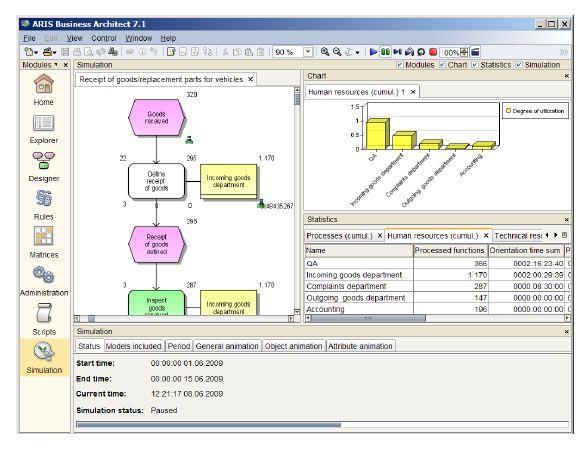Click the simulation speed percentage stepper
This screenshot has height=451, width=588.
coord(464,52)
